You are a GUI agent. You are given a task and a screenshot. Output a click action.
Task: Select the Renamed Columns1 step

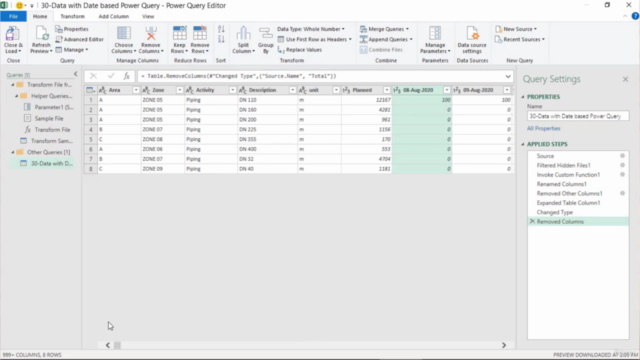578,184
